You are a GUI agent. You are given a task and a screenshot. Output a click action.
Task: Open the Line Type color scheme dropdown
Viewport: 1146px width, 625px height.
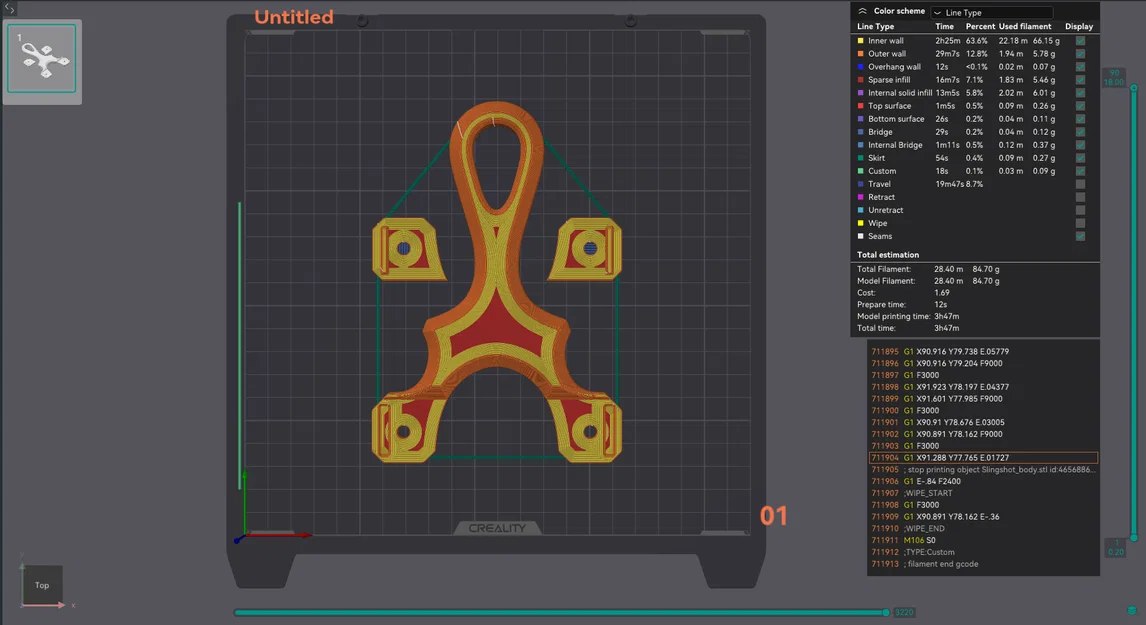click(991, 12)
